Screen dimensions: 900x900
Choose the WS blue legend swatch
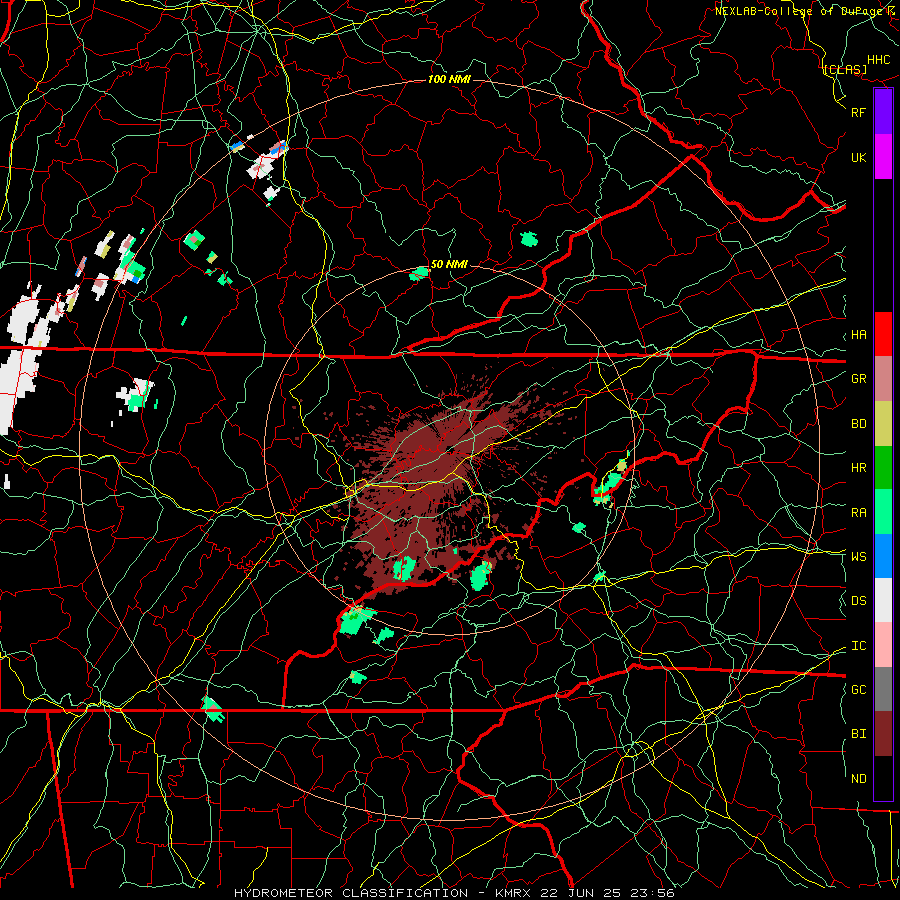[x=883, y=556]
